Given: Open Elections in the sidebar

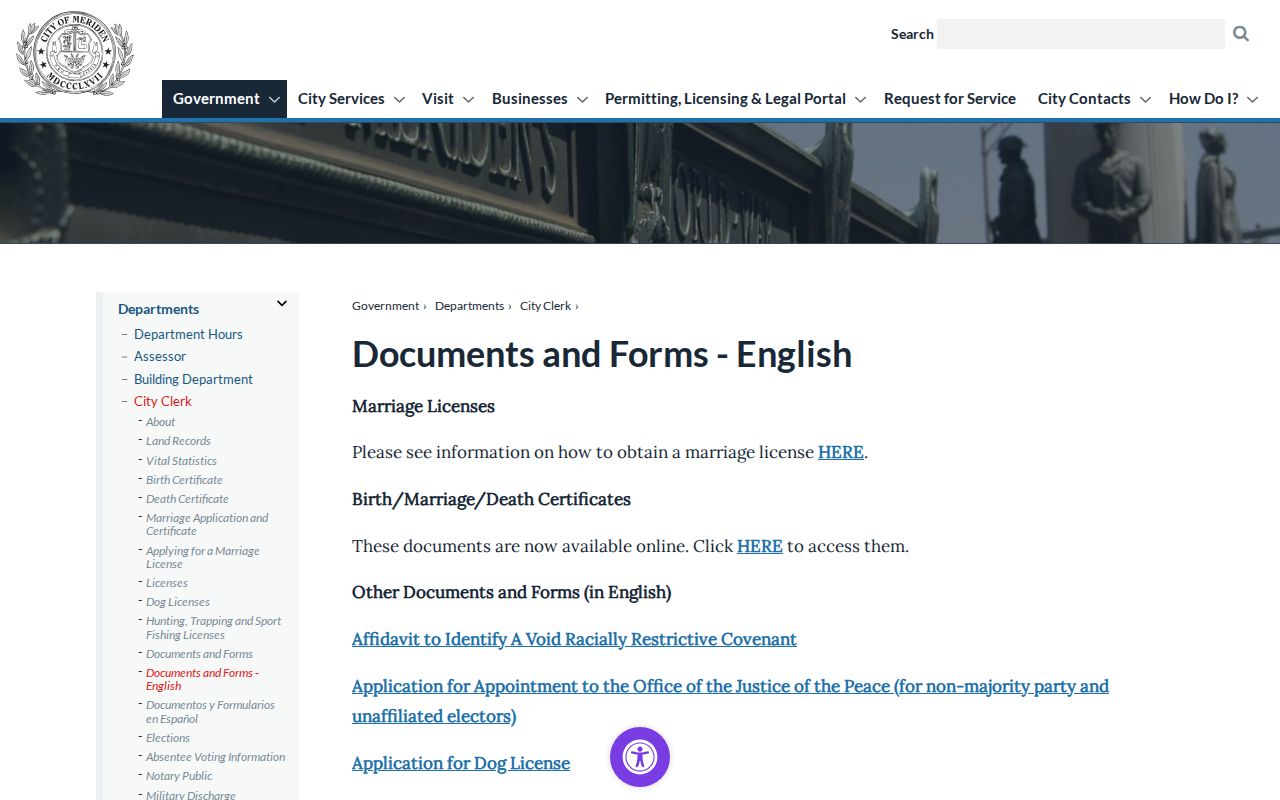Looking at the screenshot, I should pos(167,738).
